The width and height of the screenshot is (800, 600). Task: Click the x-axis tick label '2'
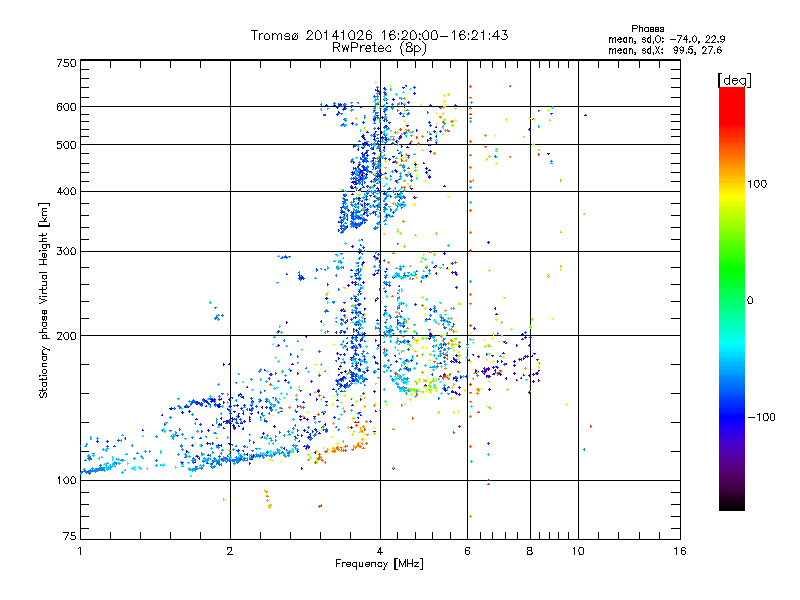coord(230,551)
